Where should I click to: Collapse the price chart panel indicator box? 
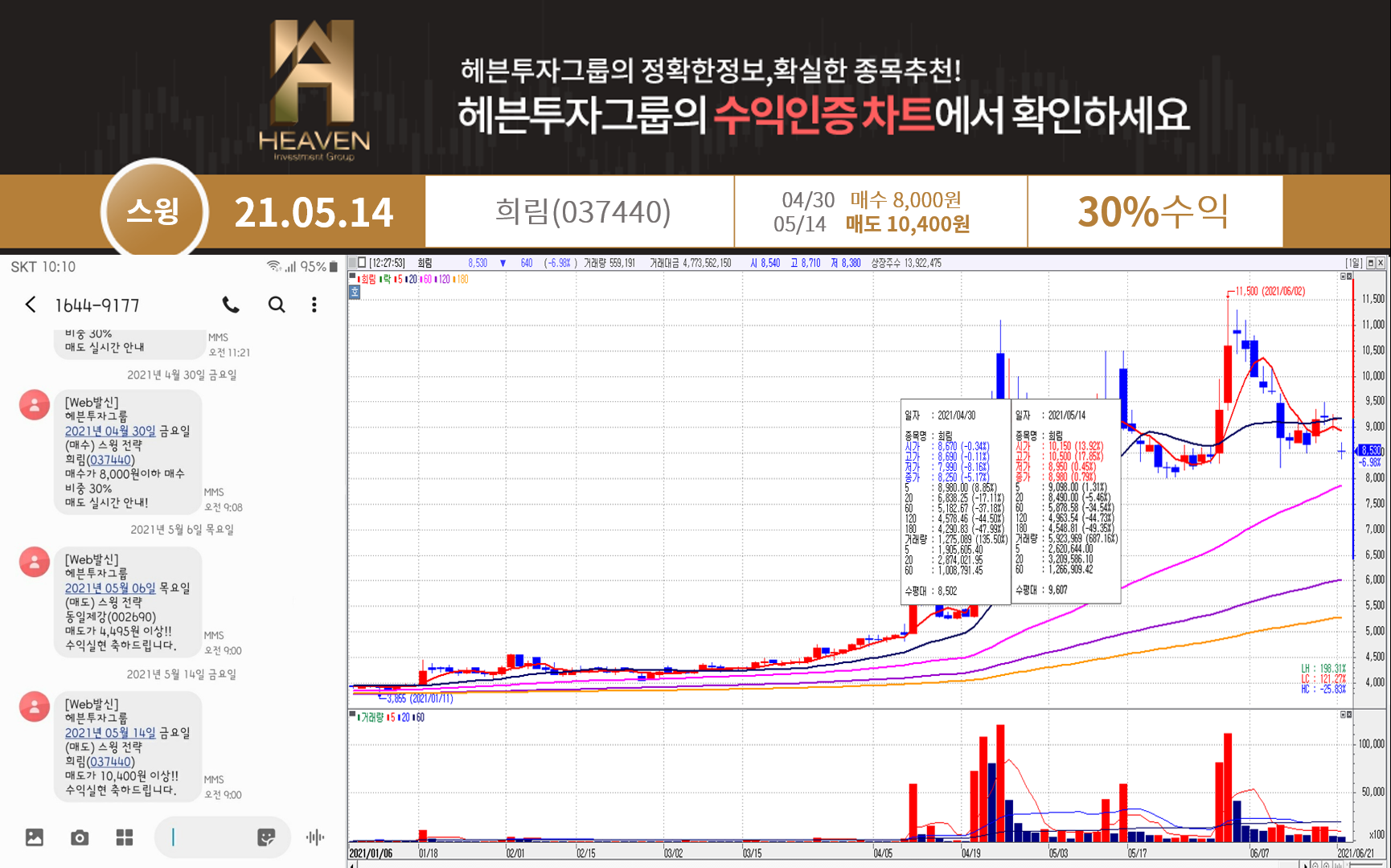352,277
